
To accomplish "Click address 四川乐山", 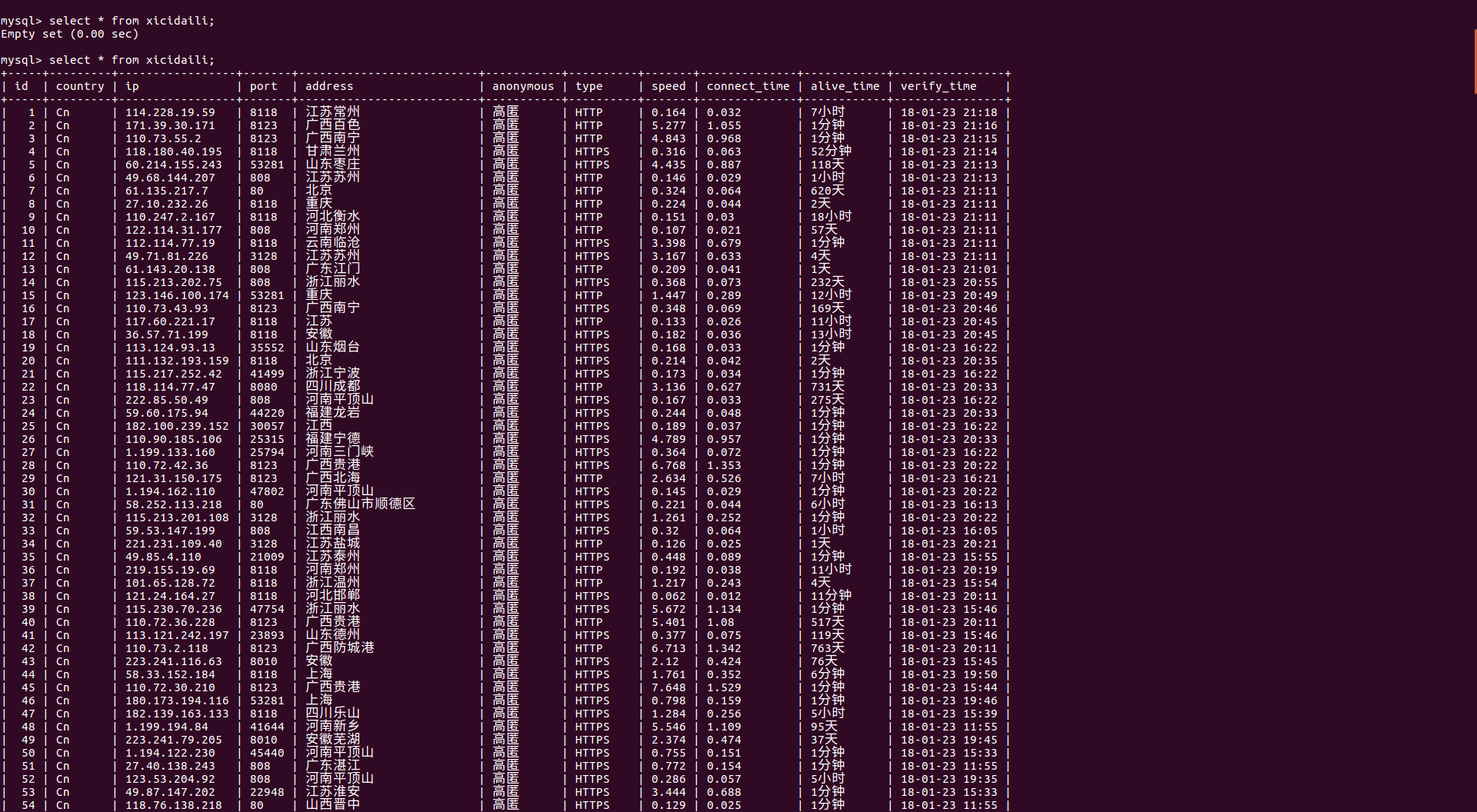I will pyautogui.click(x=333, y=714).
